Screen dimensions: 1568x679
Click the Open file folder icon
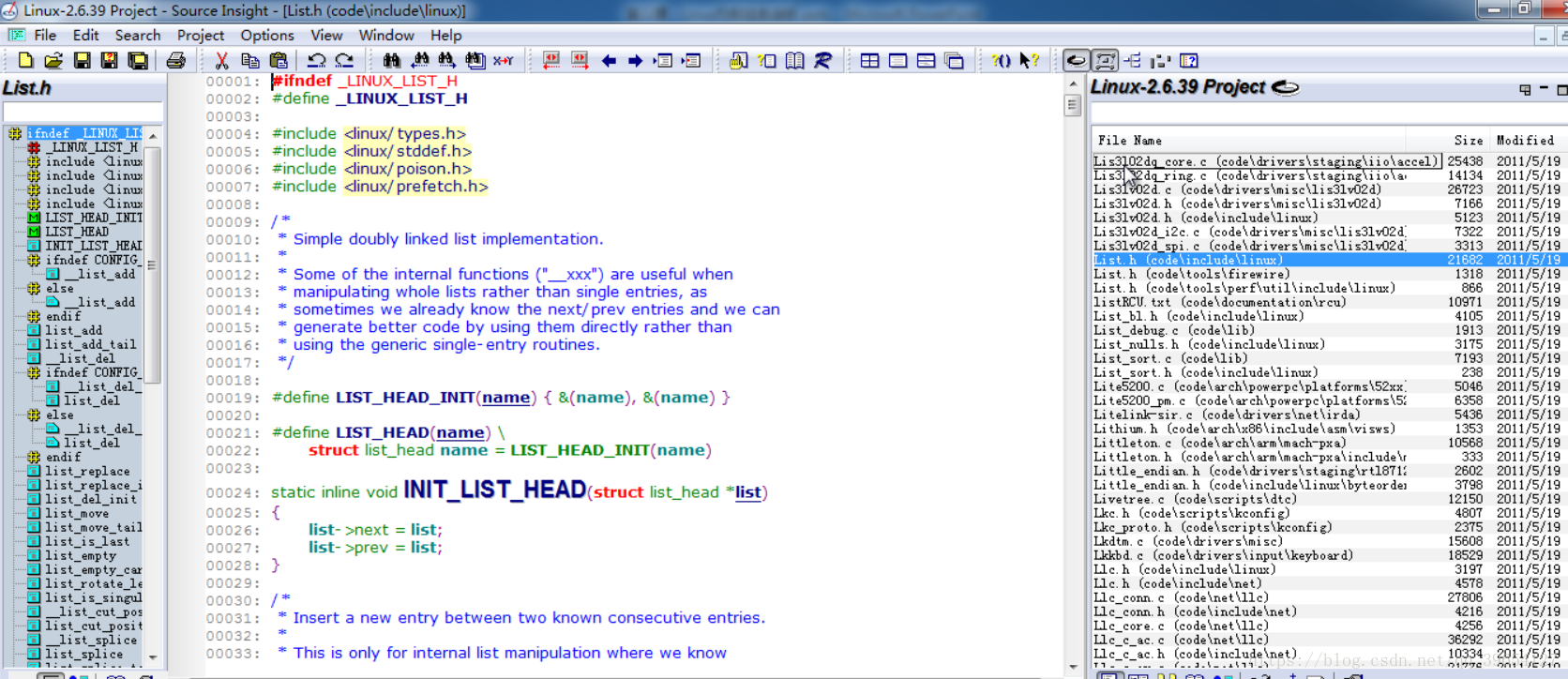[x=53, y=61]
